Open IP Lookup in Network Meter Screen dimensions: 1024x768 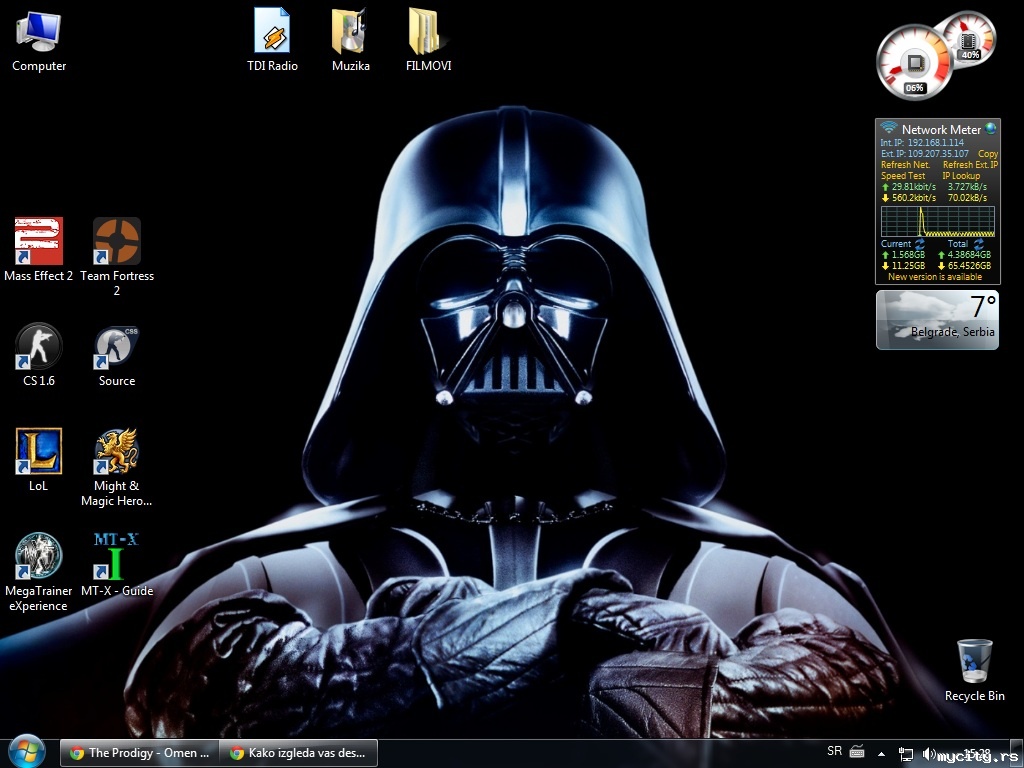tap(961, 176)
